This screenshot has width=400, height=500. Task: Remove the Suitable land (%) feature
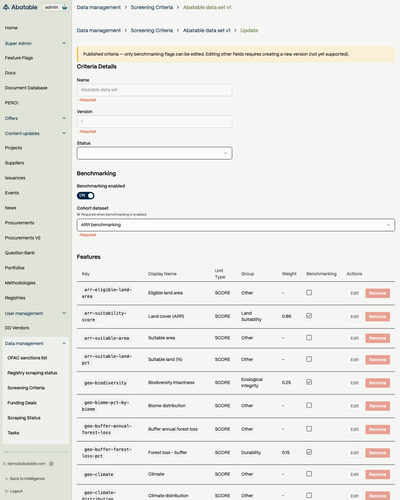[377, 360]
